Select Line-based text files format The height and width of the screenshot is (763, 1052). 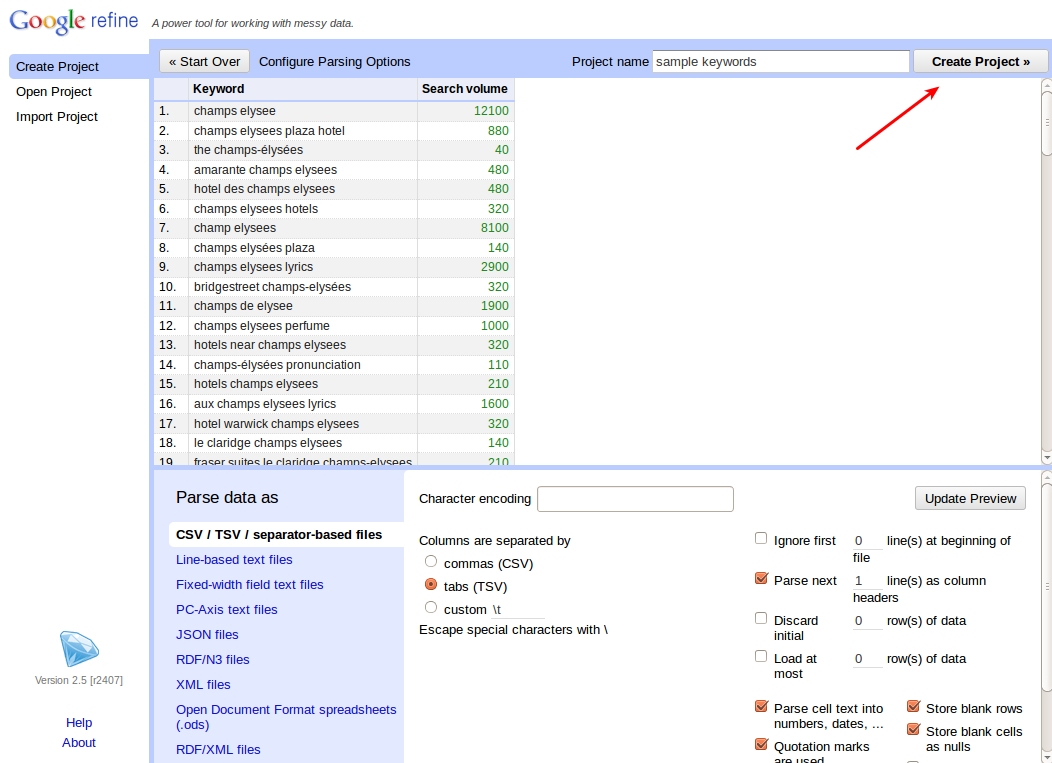point(234,559)
